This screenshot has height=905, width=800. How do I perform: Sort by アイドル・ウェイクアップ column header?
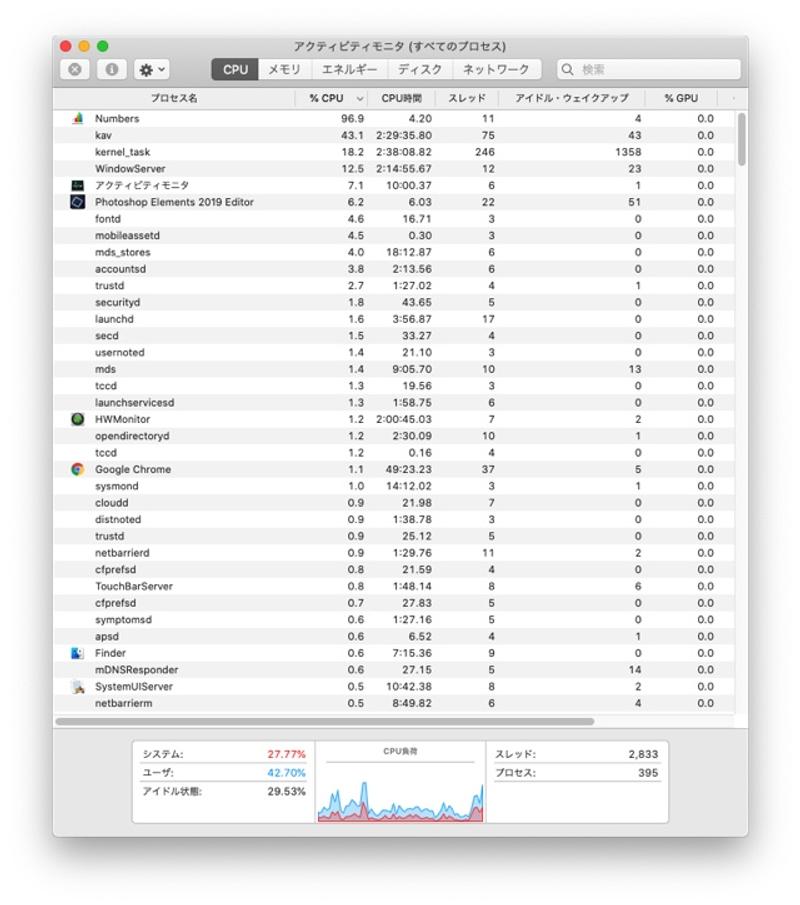coord(571,98)
